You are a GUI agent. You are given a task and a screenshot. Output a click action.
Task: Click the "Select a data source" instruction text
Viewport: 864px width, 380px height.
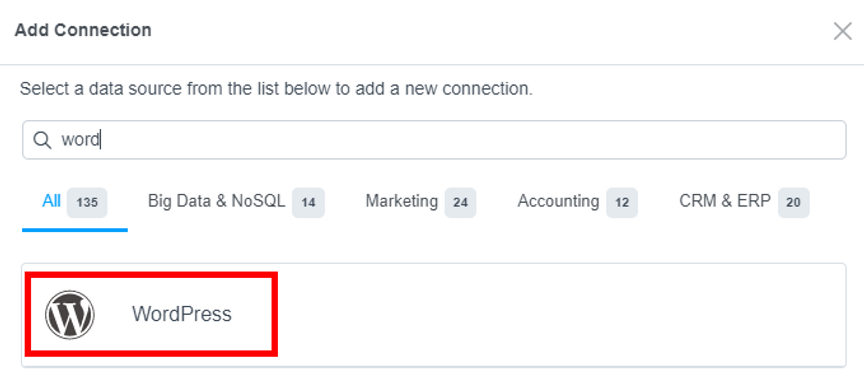(276, 89)
